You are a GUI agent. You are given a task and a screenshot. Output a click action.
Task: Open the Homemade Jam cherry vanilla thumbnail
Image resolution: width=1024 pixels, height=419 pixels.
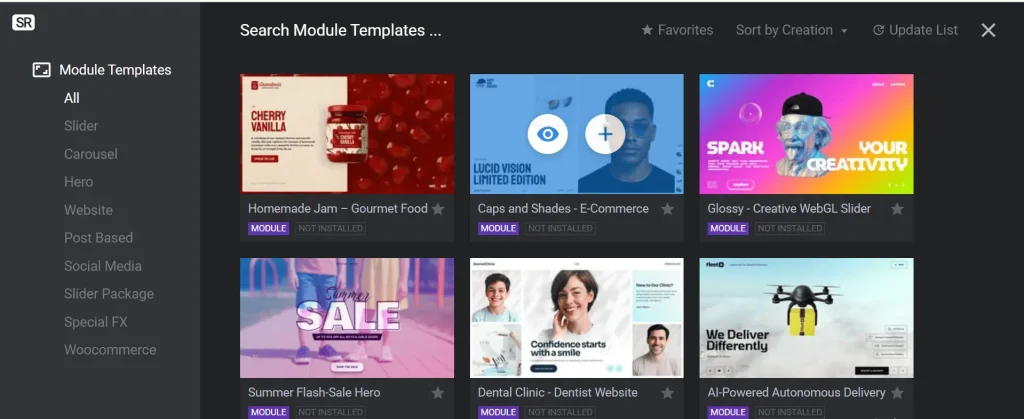click(x=347, y=134)
